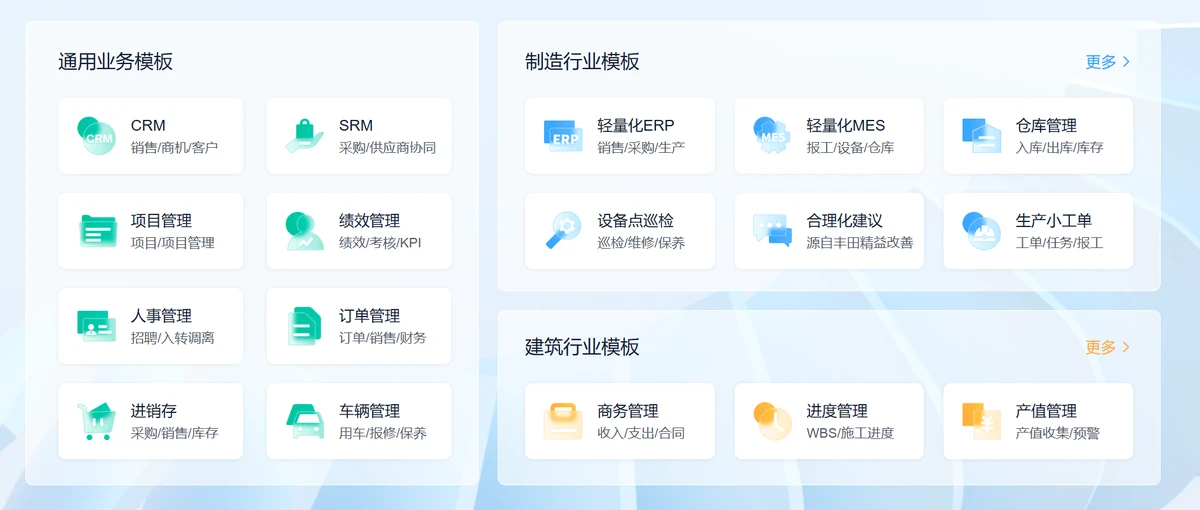The height and width of the screenshot is (510, 1200).
Task: Choose the 生产小工单 template card
Action: (1037, 231)
